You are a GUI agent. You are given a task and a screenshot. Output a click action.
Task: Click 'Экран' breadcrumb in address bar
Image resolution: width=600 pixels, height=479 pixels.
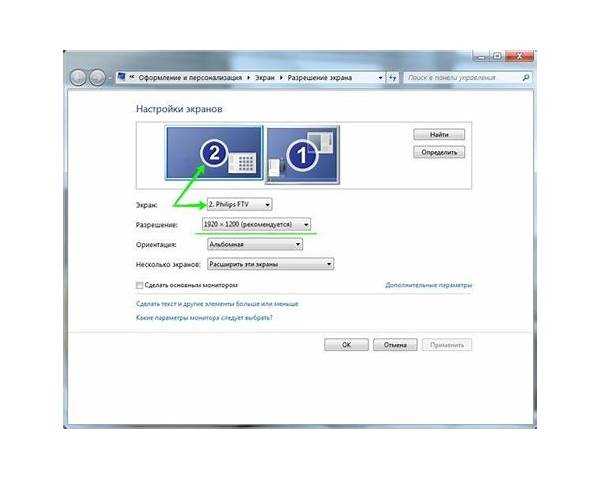tap(265, 78)
